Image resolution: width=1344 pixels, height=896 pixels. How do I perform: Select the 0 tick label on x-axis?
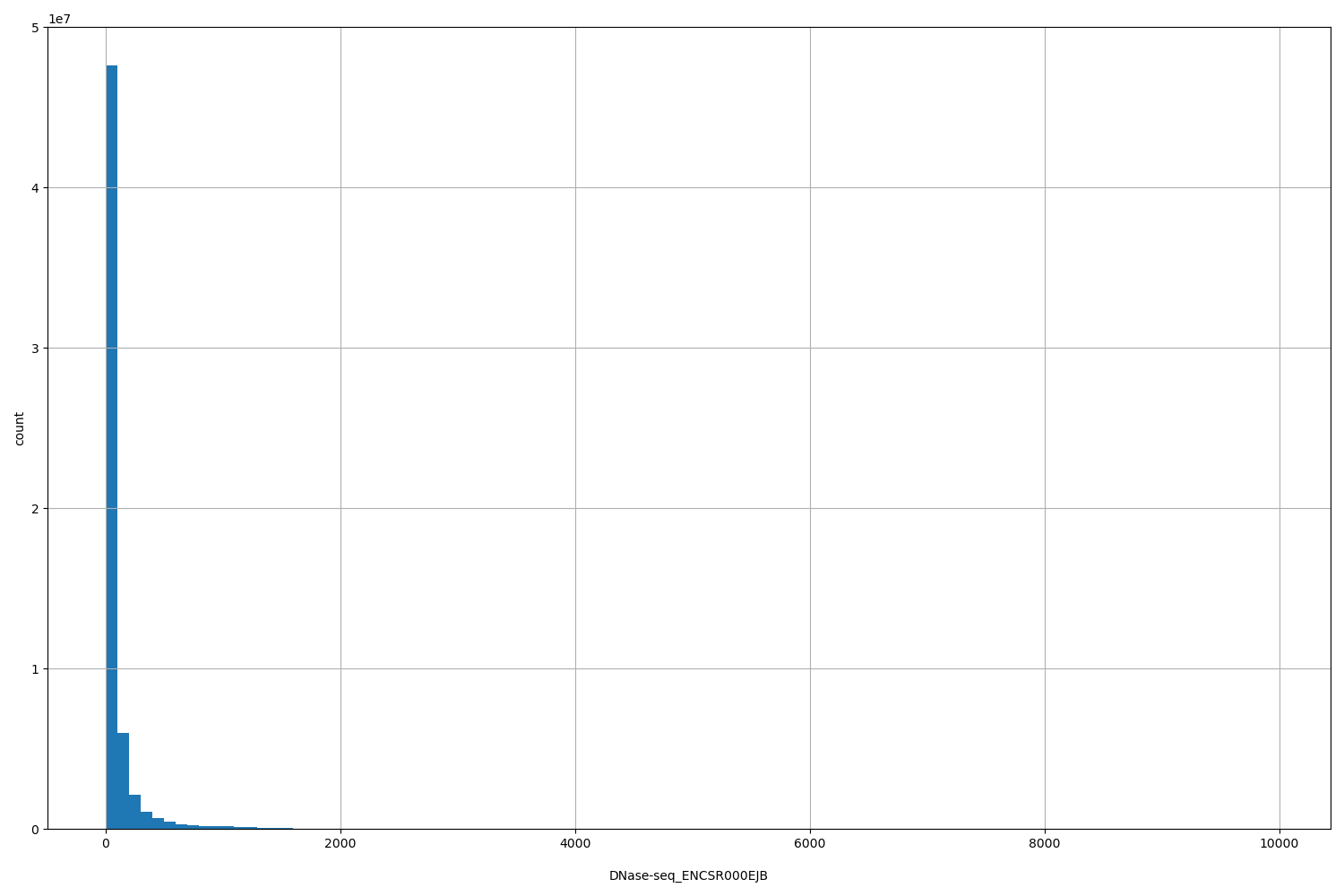pyautogui.click(x=106, y=843)
